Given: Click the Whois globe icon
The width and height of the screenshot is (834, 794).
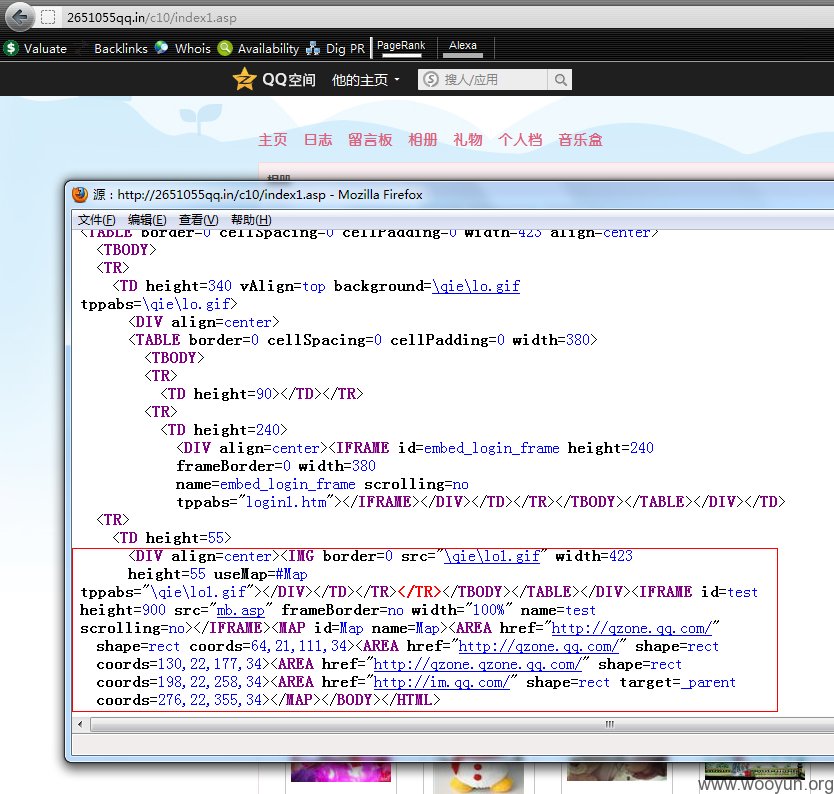Looking at the screenshot, I should pos(161,48).
